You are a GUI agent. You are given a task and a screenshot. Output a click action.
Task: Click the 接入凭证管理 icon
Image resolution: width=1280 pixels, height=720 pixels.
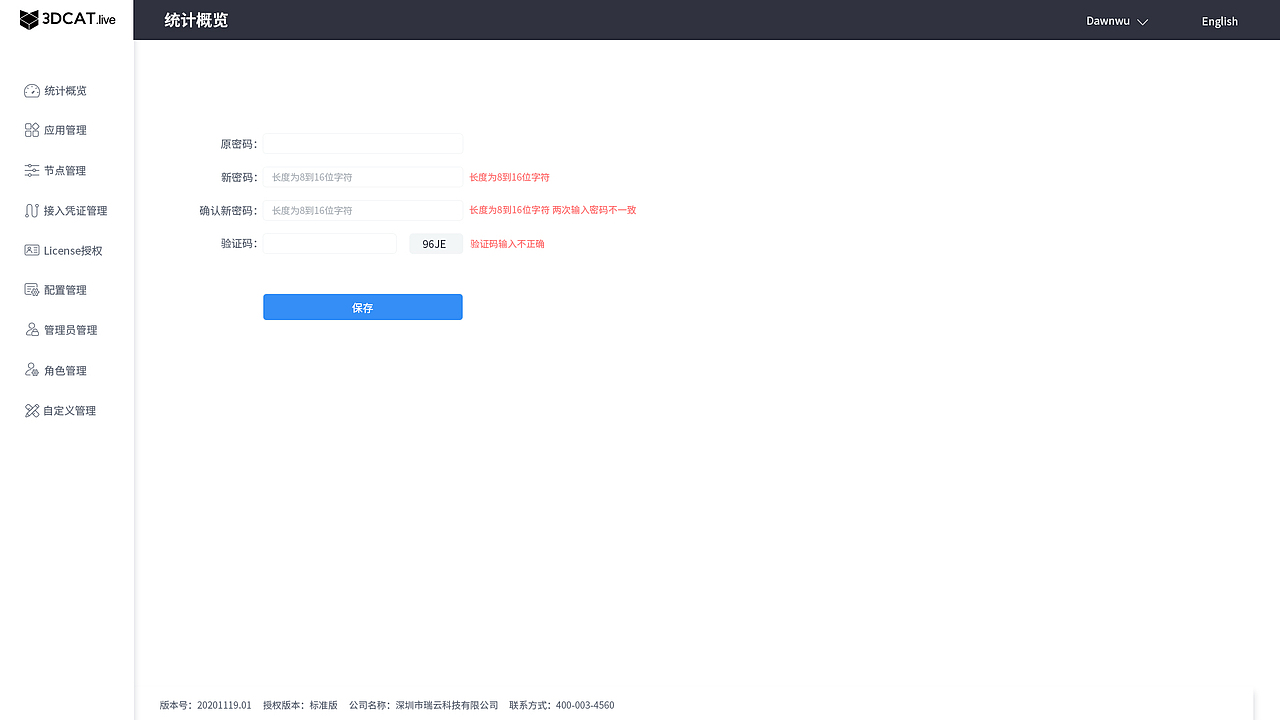pos(32,211)
